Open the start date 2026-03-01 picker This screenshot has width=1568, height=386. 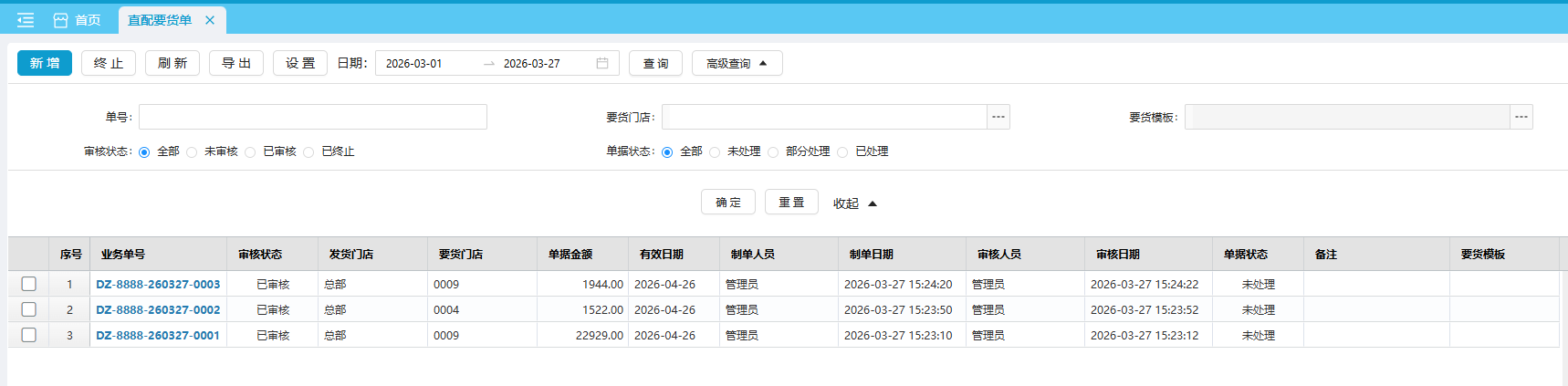(x=427, y=63)
